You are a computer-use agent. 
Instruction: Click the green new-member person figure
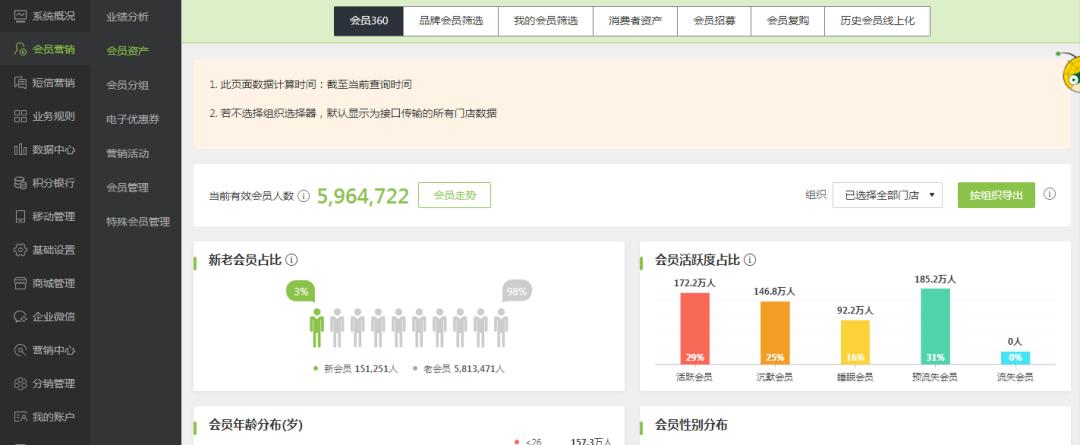(x=317, y=327)
